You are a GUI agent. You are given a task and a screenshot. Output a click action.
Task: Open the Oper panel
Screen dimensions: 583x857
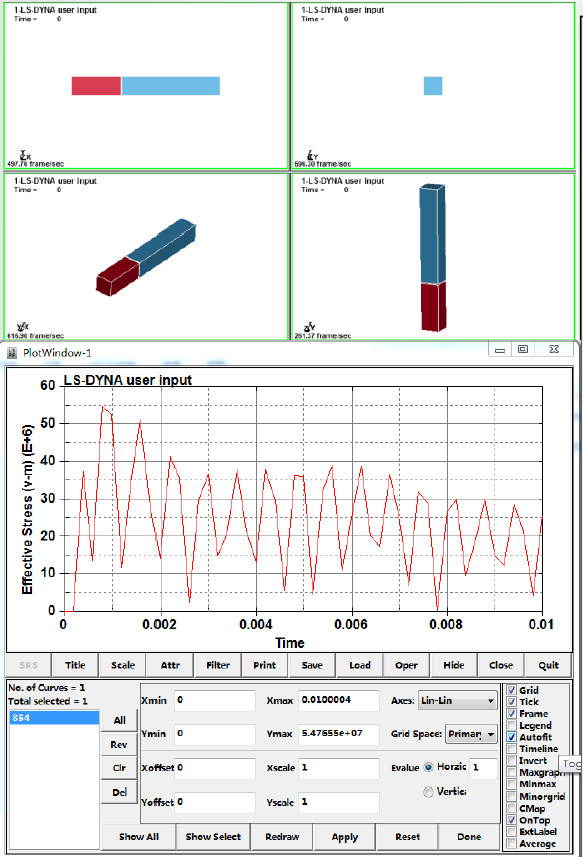pos(407,665)
